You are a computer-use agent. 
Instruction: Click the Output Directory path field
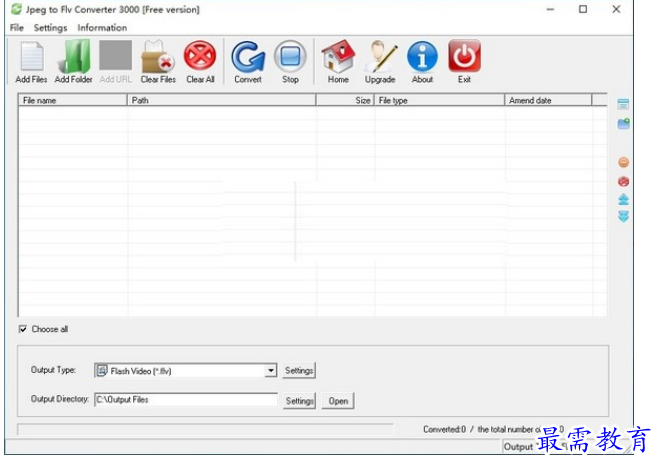[x=186, y=400]
